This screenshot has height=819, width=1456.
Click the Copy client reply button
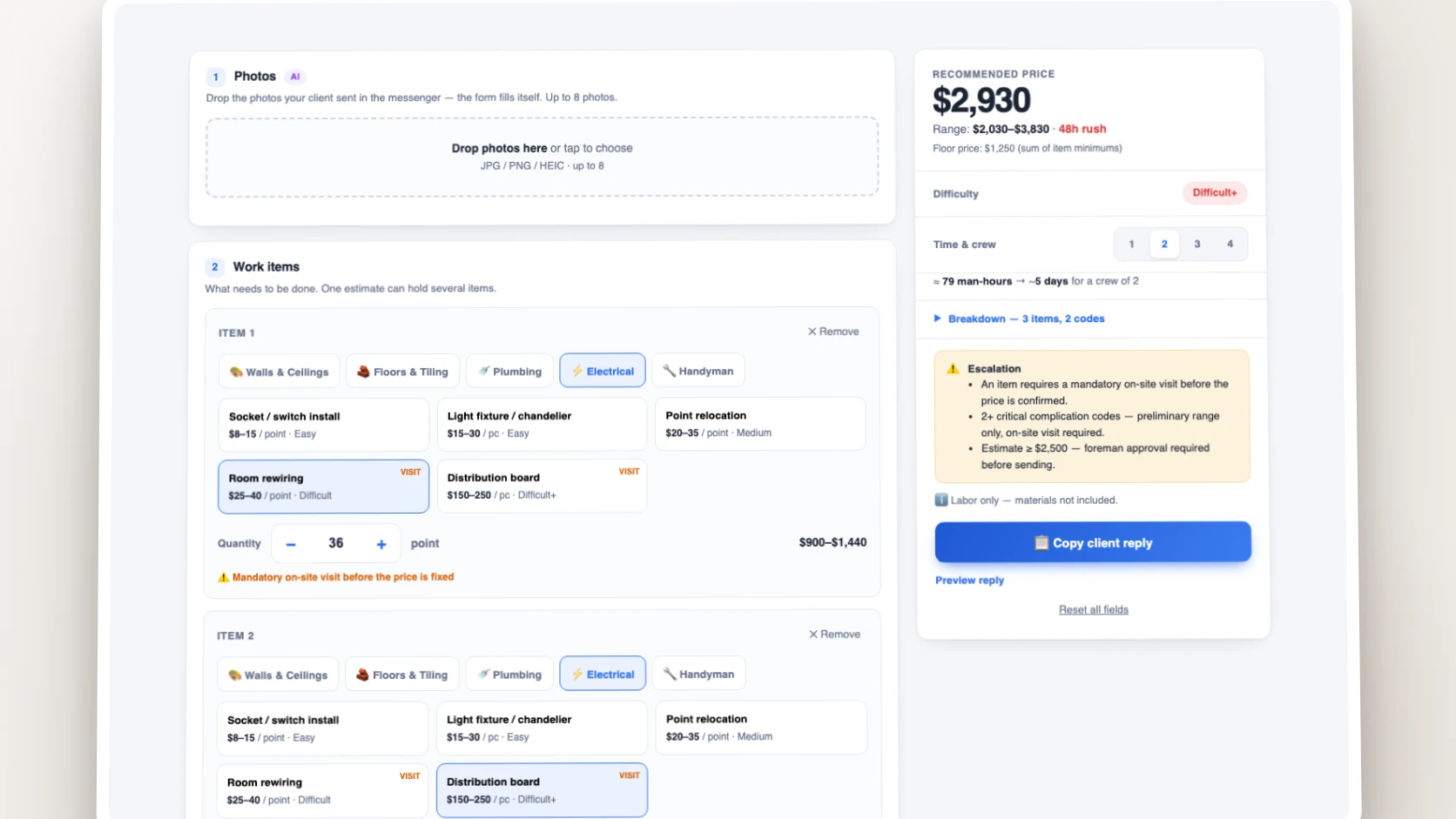pyautogui.click(x=1093, y=542)
